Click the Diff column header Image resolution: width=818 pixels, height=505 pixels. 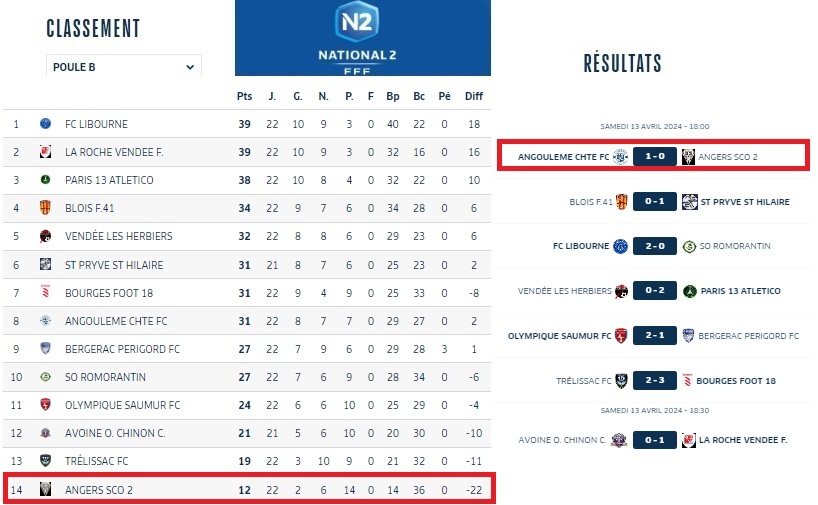click(x=474, y=96)
